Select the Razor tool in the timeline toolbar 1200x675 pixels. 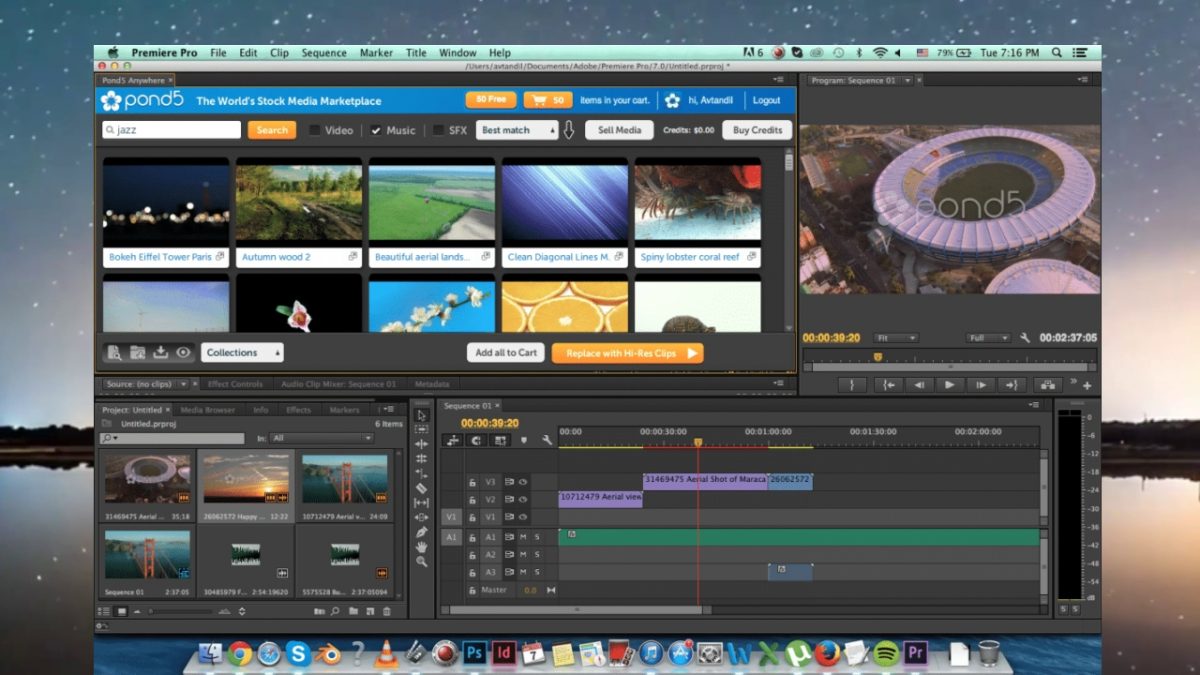[x=421, y=487]
